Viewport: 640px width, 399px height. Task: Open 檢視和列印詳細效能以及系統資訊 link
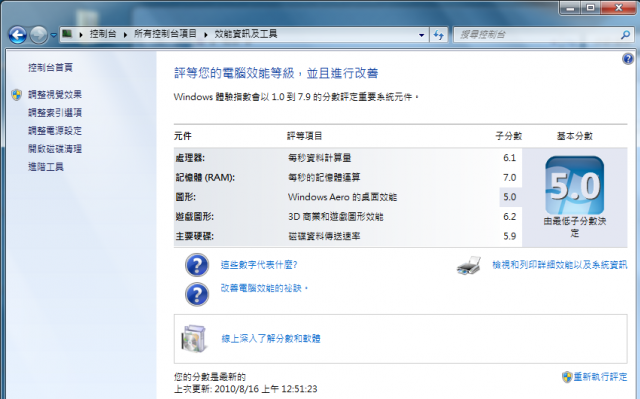[560, 265]
